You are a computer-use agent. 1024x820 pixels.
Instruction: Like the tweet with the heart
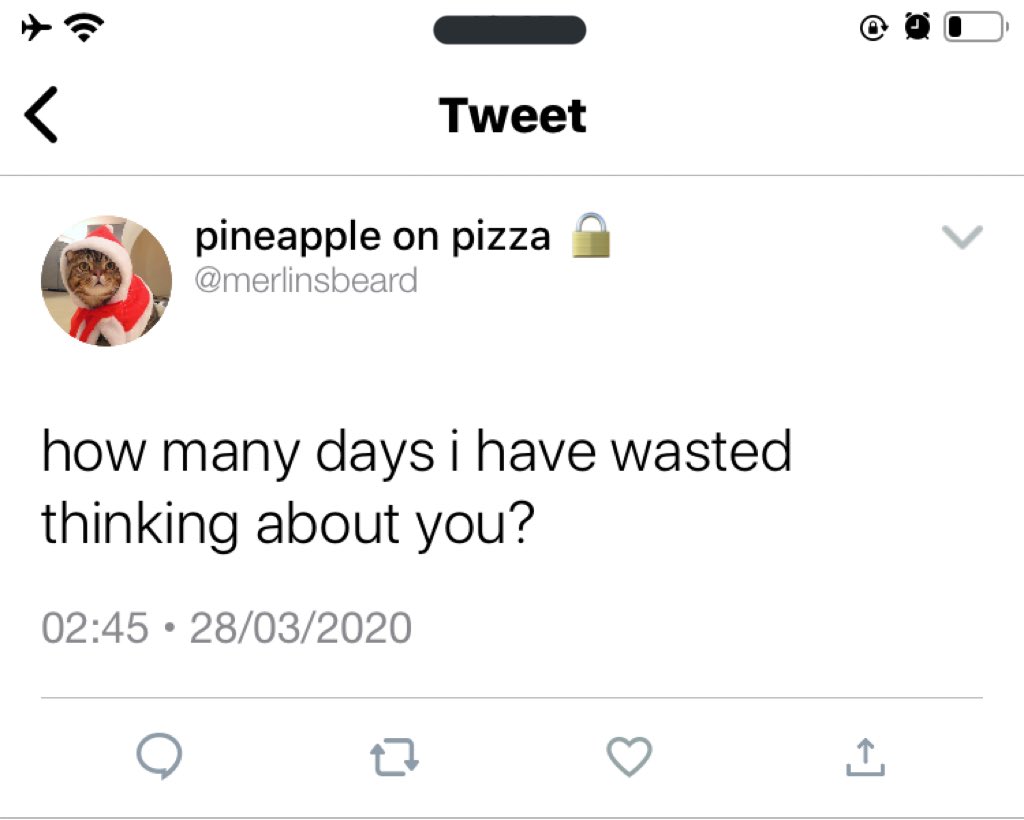(630, 758)
